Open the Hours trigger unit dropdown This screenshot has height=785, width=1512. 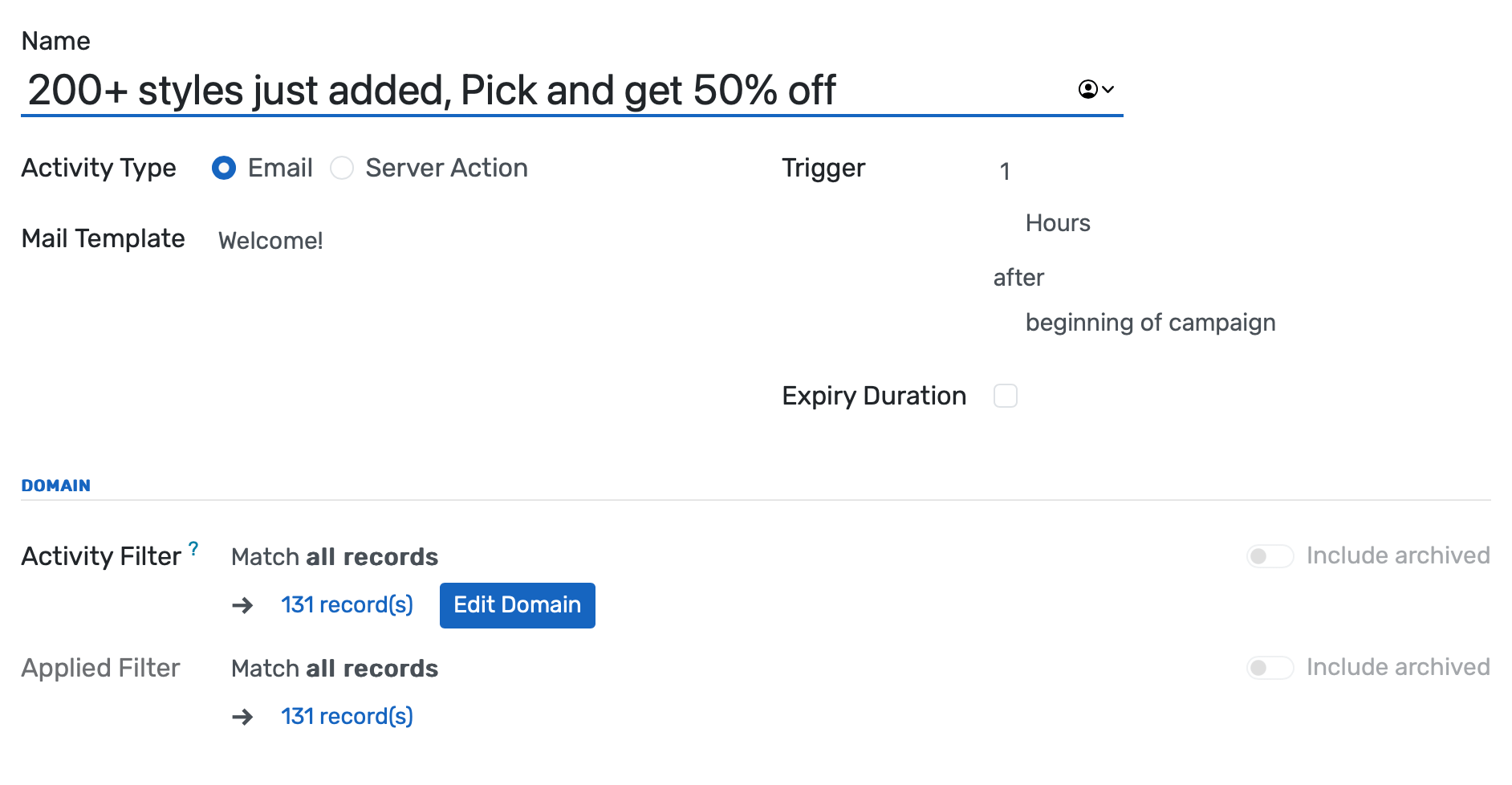pyautogui.click(x=1058, y=222)
